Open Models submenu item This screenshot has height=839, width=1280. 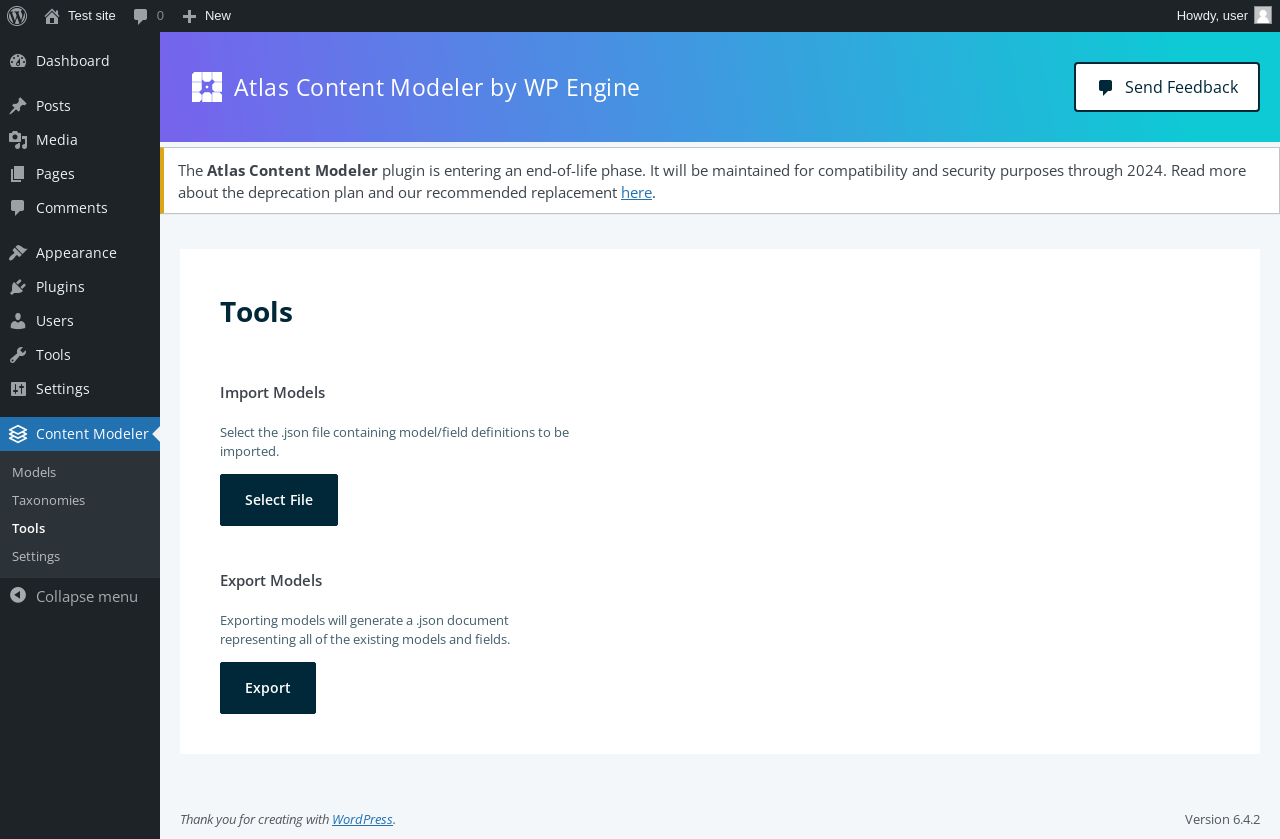click(34, 472)
